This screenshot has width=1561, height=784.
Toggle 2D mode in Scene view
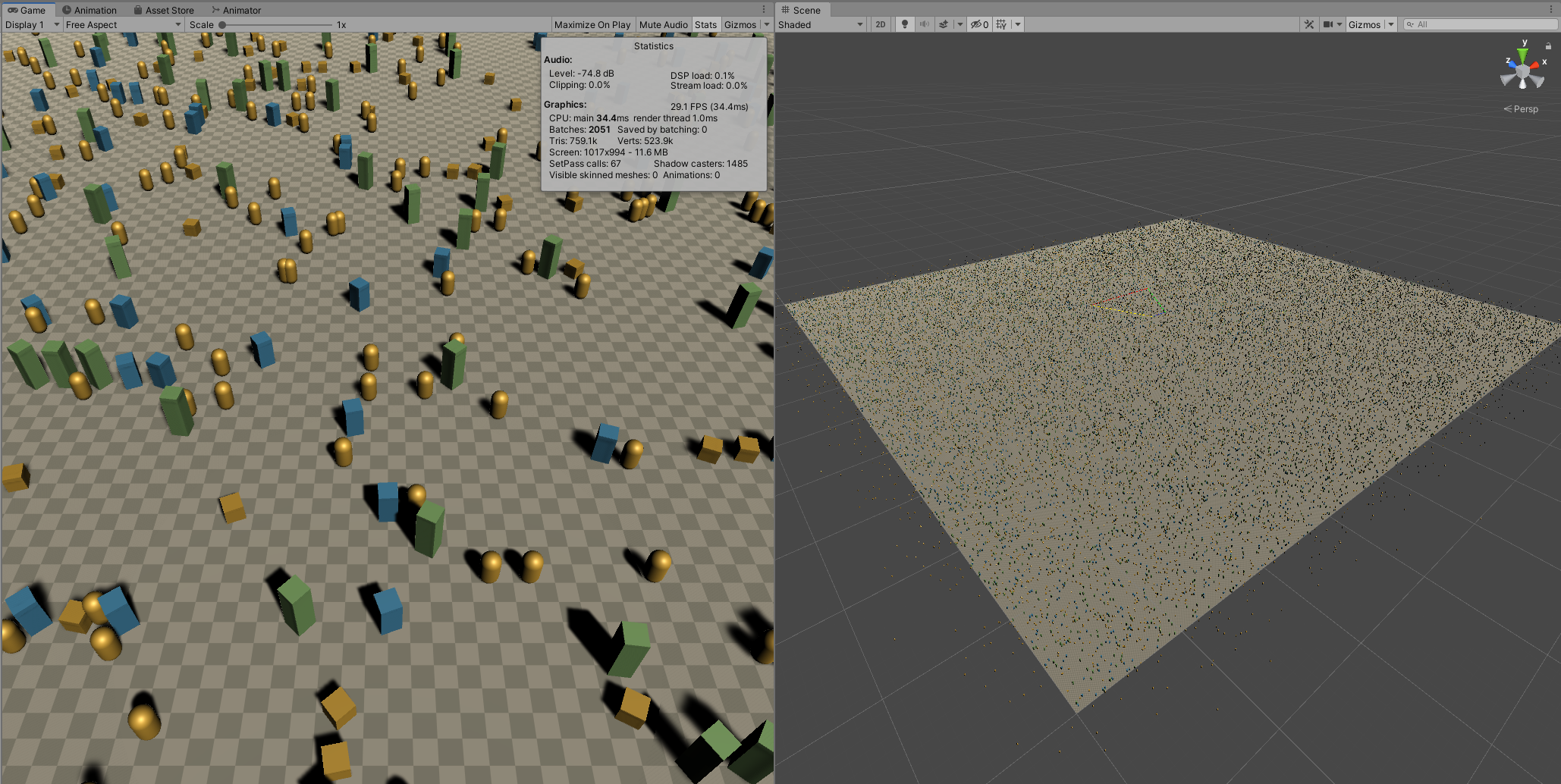coord(880,24)
